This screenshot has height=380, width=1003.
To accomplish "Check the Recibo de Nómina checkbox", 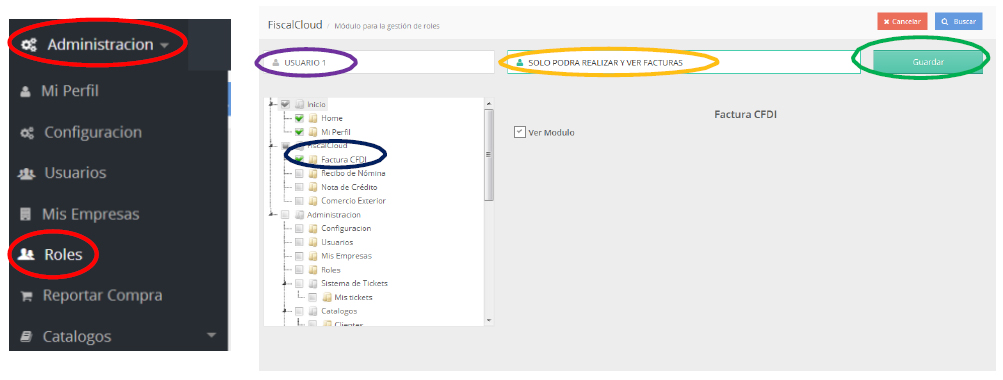I will tap(299, 173).
